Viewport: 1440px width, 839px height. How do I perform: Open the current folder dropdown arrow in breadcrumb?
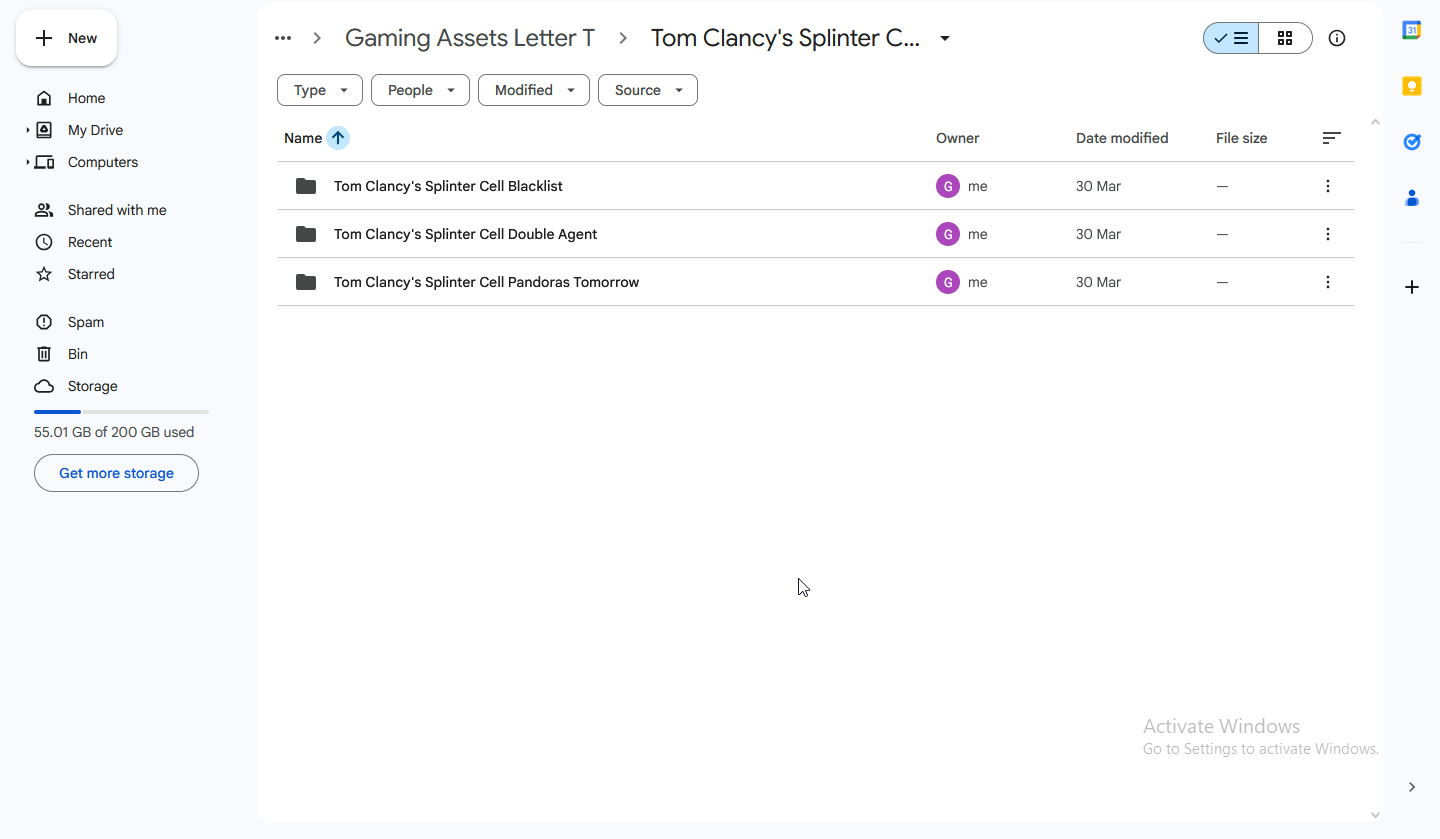(945, 39)
